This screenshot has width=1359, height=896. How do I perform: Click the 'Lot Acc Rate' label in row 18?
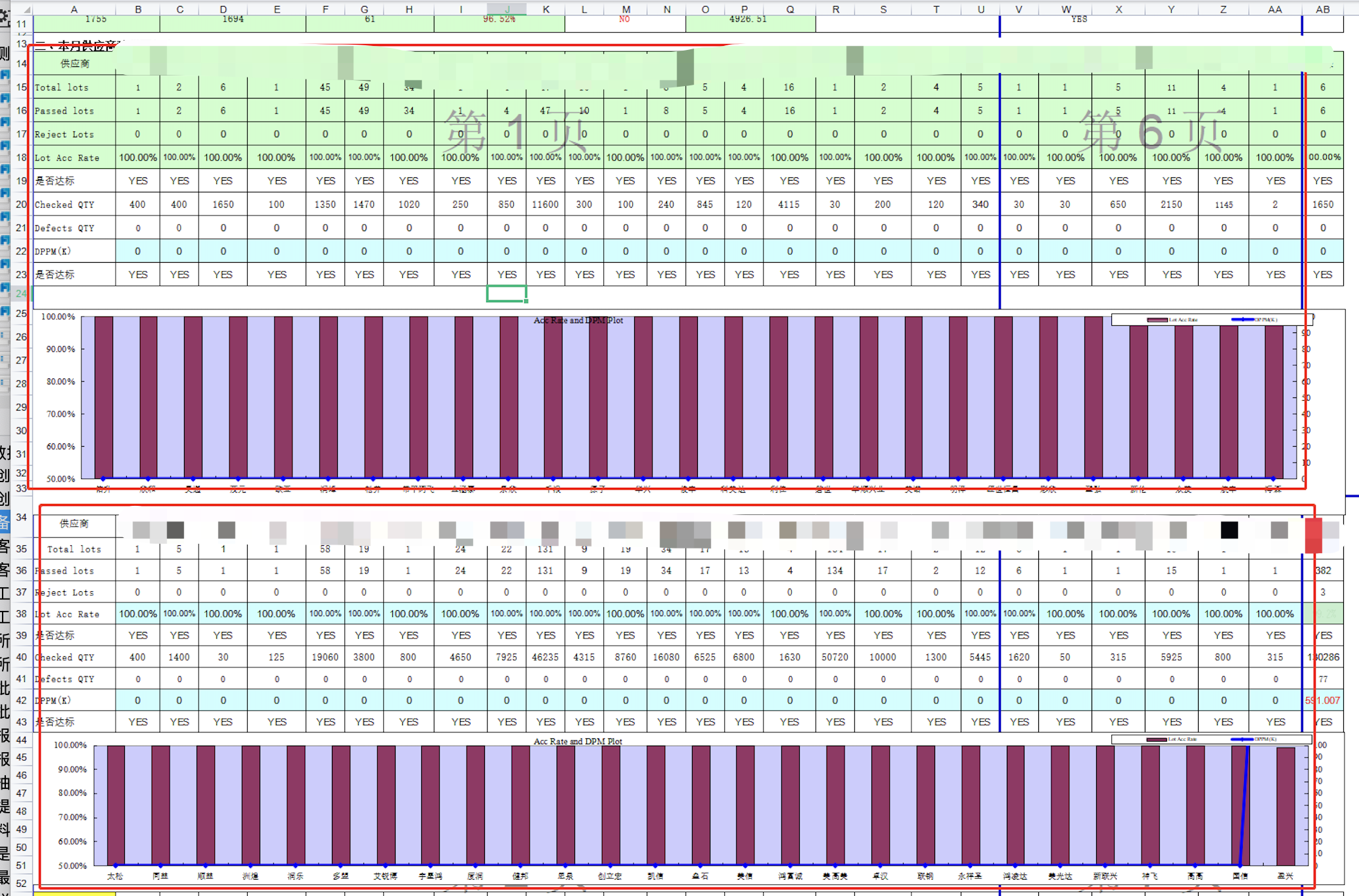pos(66,158)
